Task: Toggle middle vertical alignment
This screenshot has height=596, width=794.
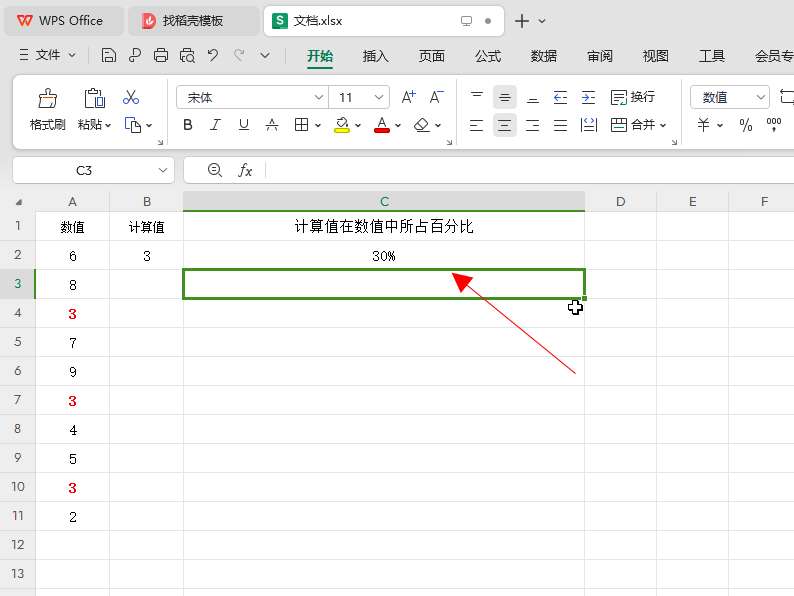Action: pyautogui.click(x=504, y=97)
